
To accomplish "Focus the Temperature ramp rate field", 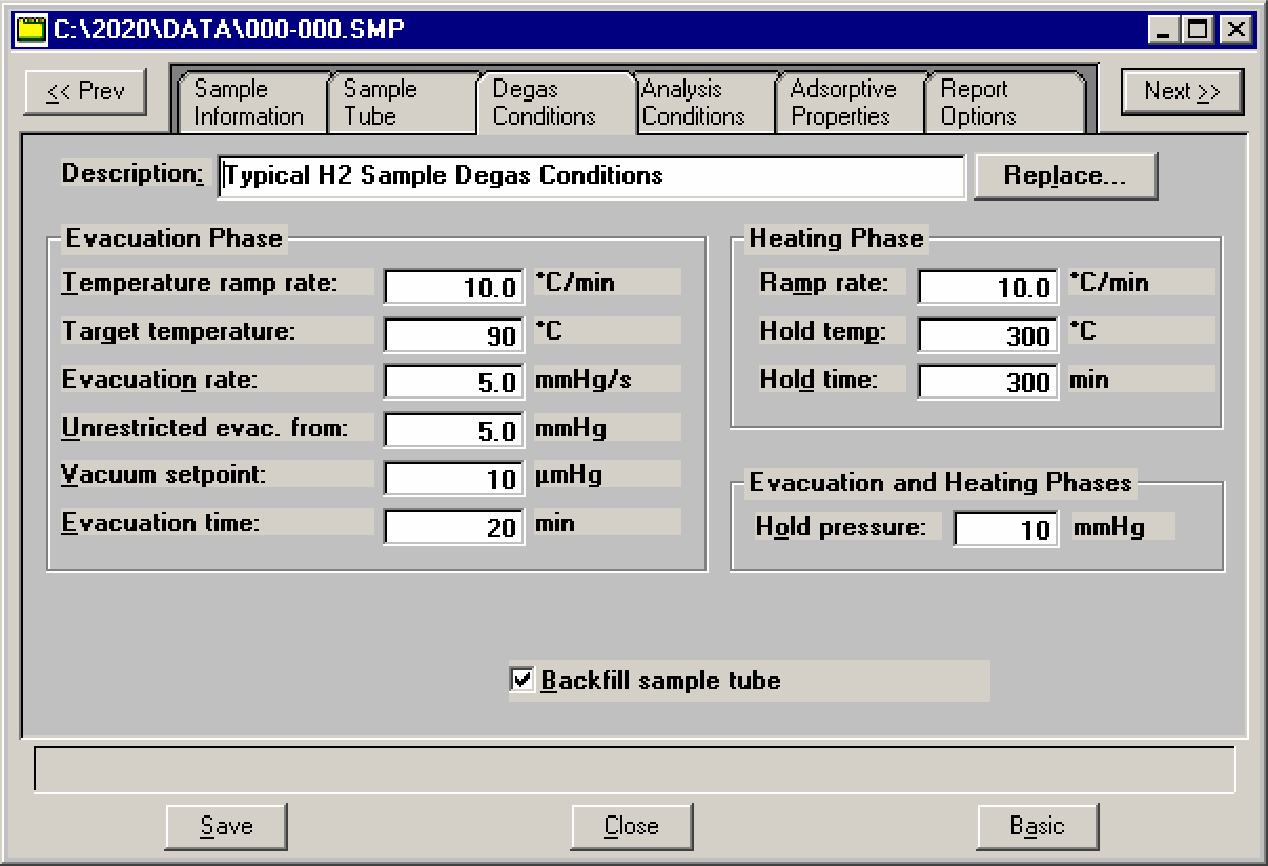I will pos(454,287).
